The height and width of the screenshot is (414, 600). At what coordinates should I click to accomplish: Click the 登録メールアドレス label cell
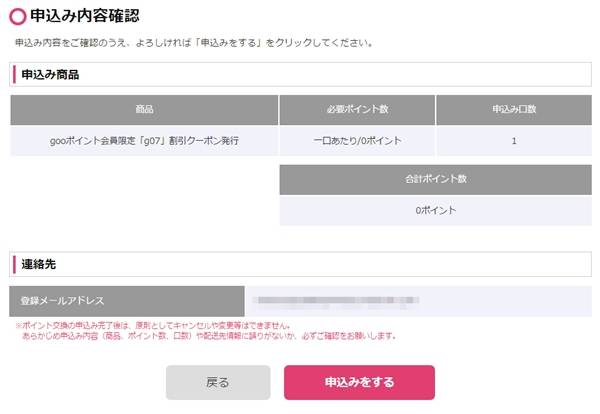[127, 301]
